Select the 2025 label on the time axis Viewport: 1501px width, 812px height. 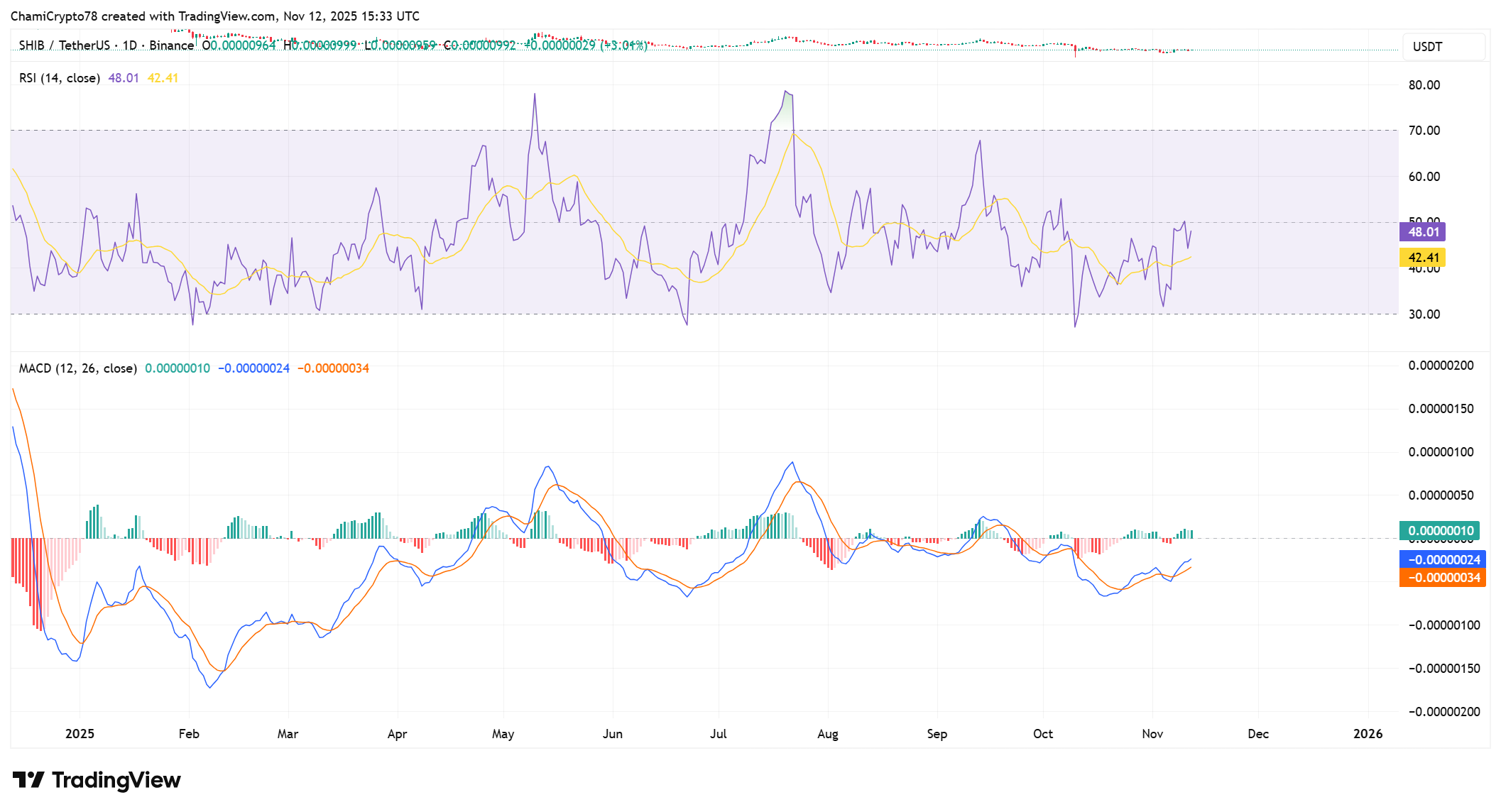pyautogui.click(x=80, y=734)
